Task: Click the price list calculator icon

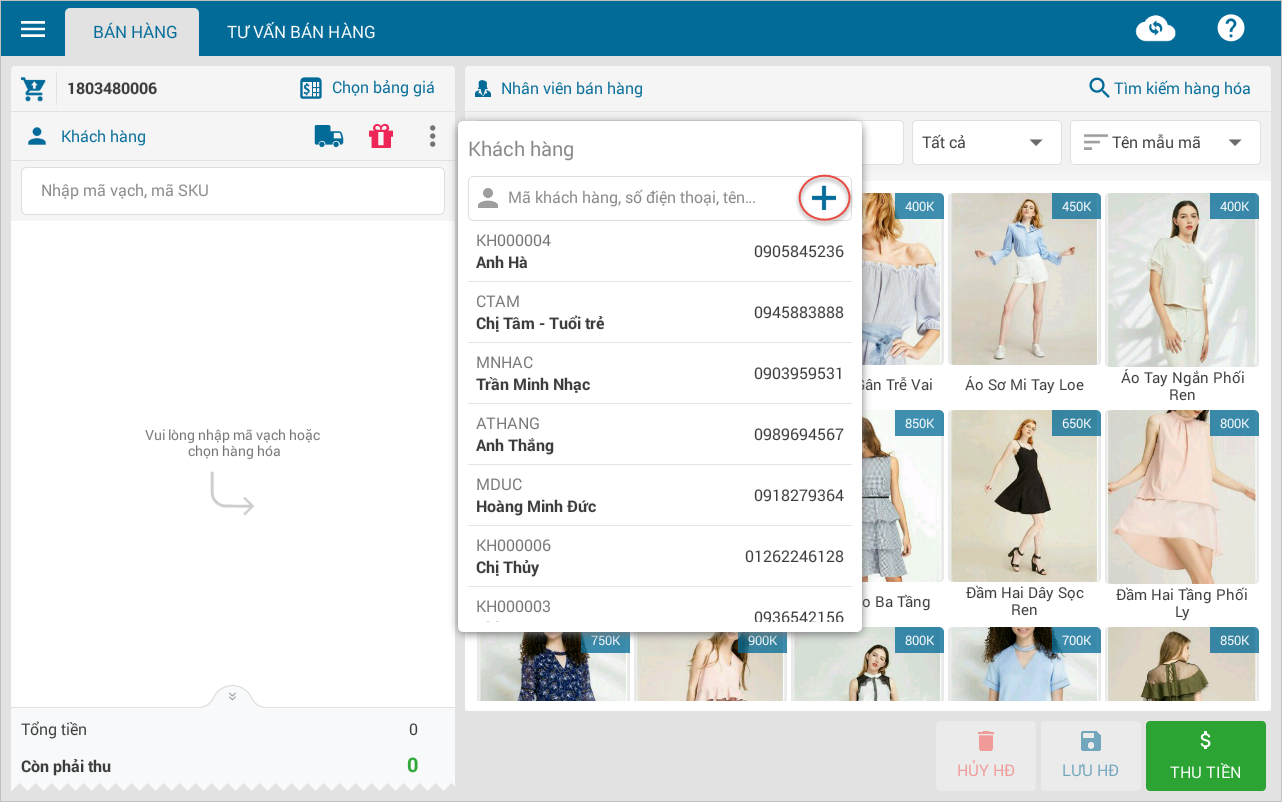Action: [x=311, y=88]
